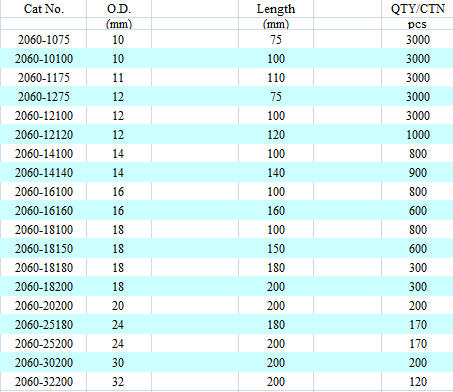Click O.D. value 16 in row 2060-16160
453x392 pixels.
118,211
